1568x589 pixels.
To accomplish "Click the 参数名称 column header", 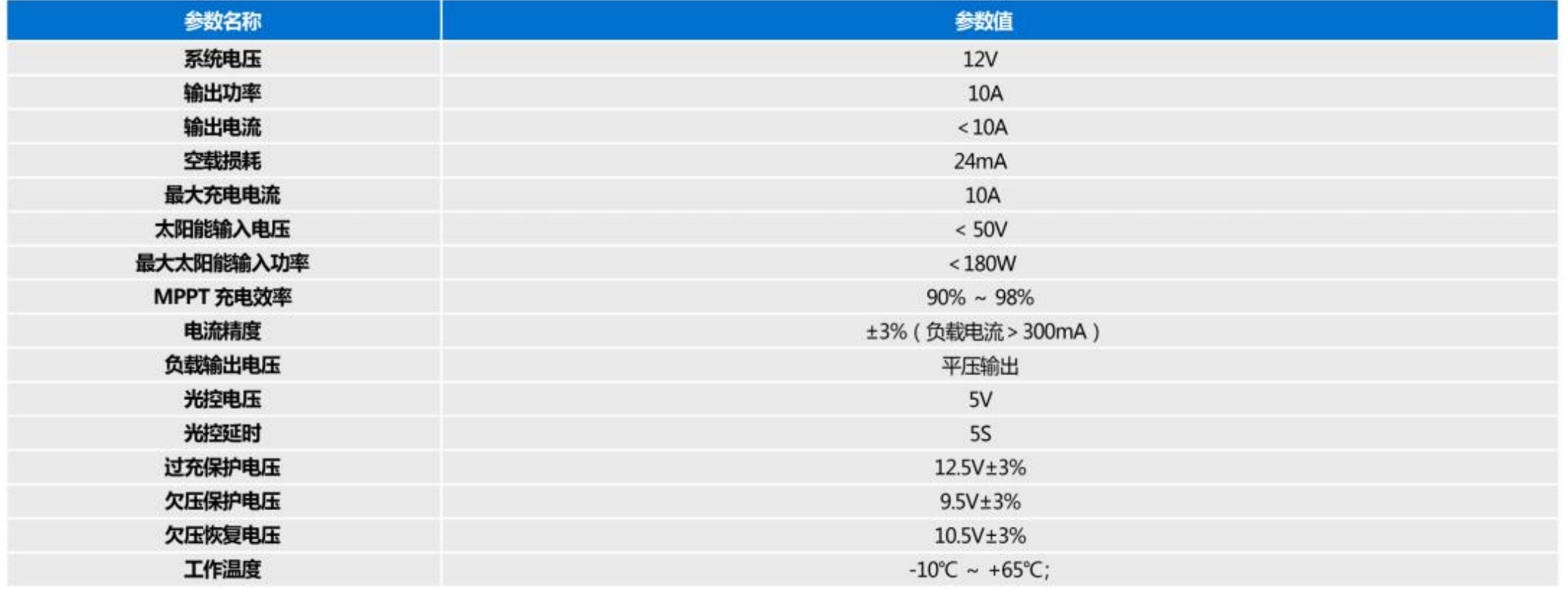I will (222, 21).
